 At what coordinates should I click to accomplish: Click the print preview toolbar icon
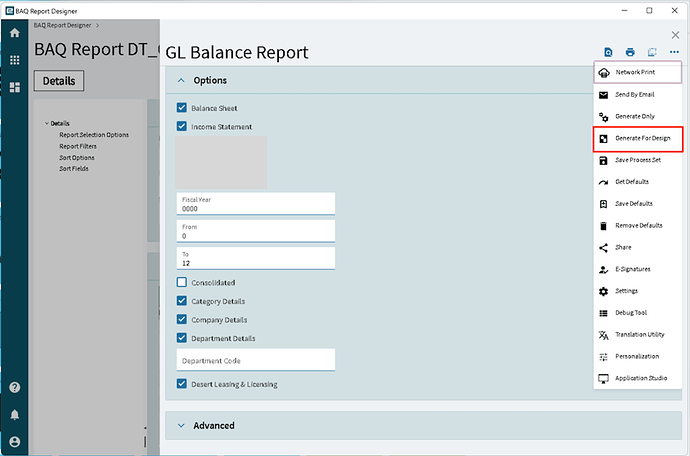(608, 52)
